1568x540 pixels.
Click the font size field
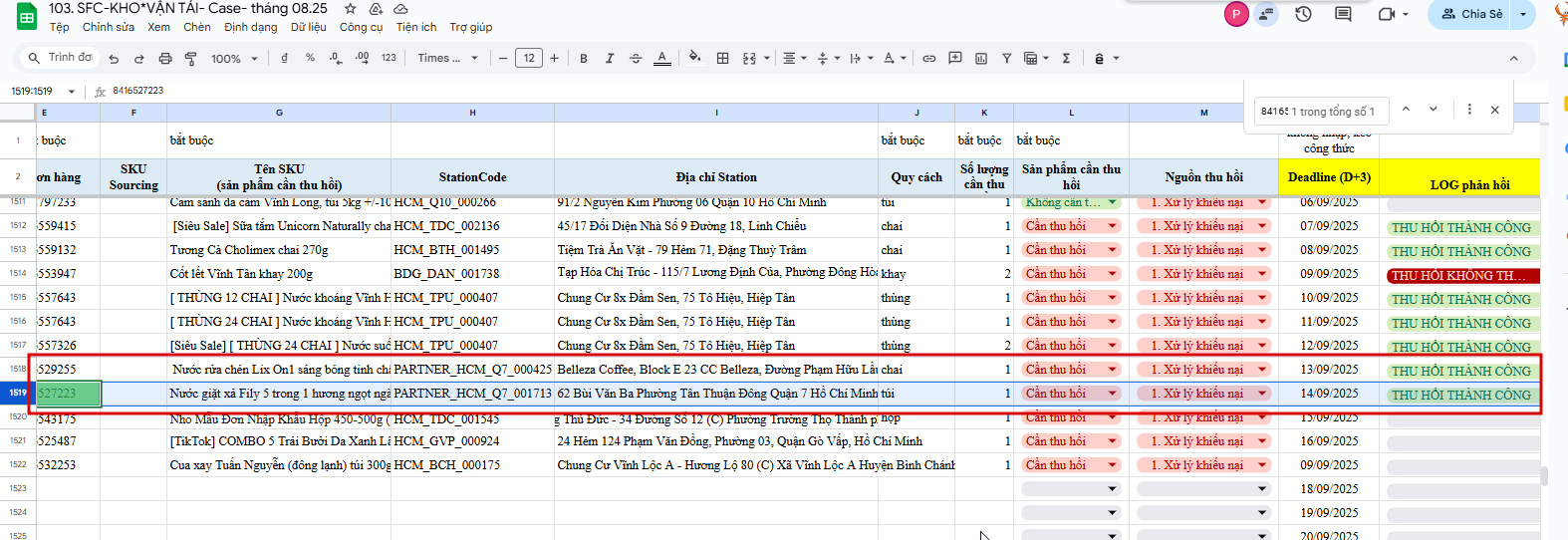(x=529, y=58)
